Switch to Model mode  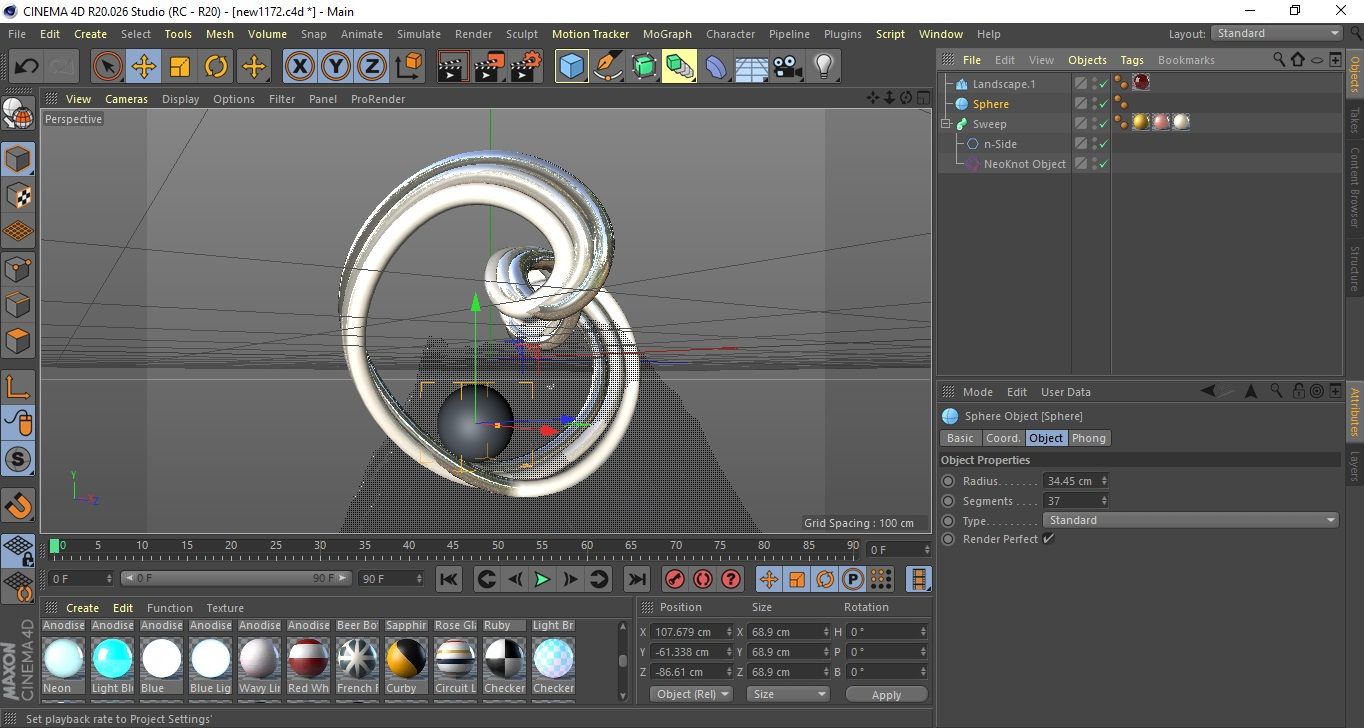click(18, 160)
